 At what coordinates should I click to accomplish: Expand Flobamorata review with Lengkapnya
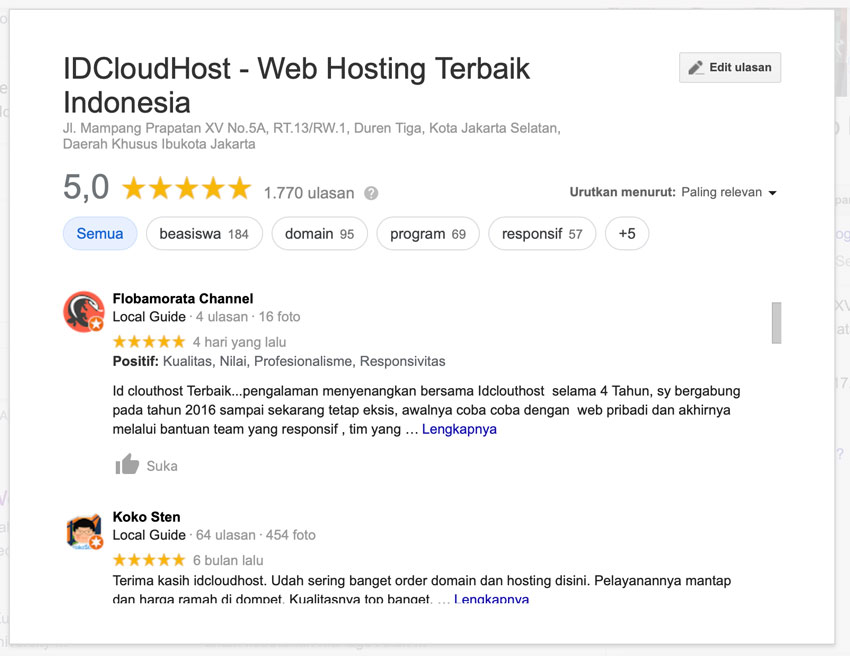pyautogui.click(x=459, y=429)
